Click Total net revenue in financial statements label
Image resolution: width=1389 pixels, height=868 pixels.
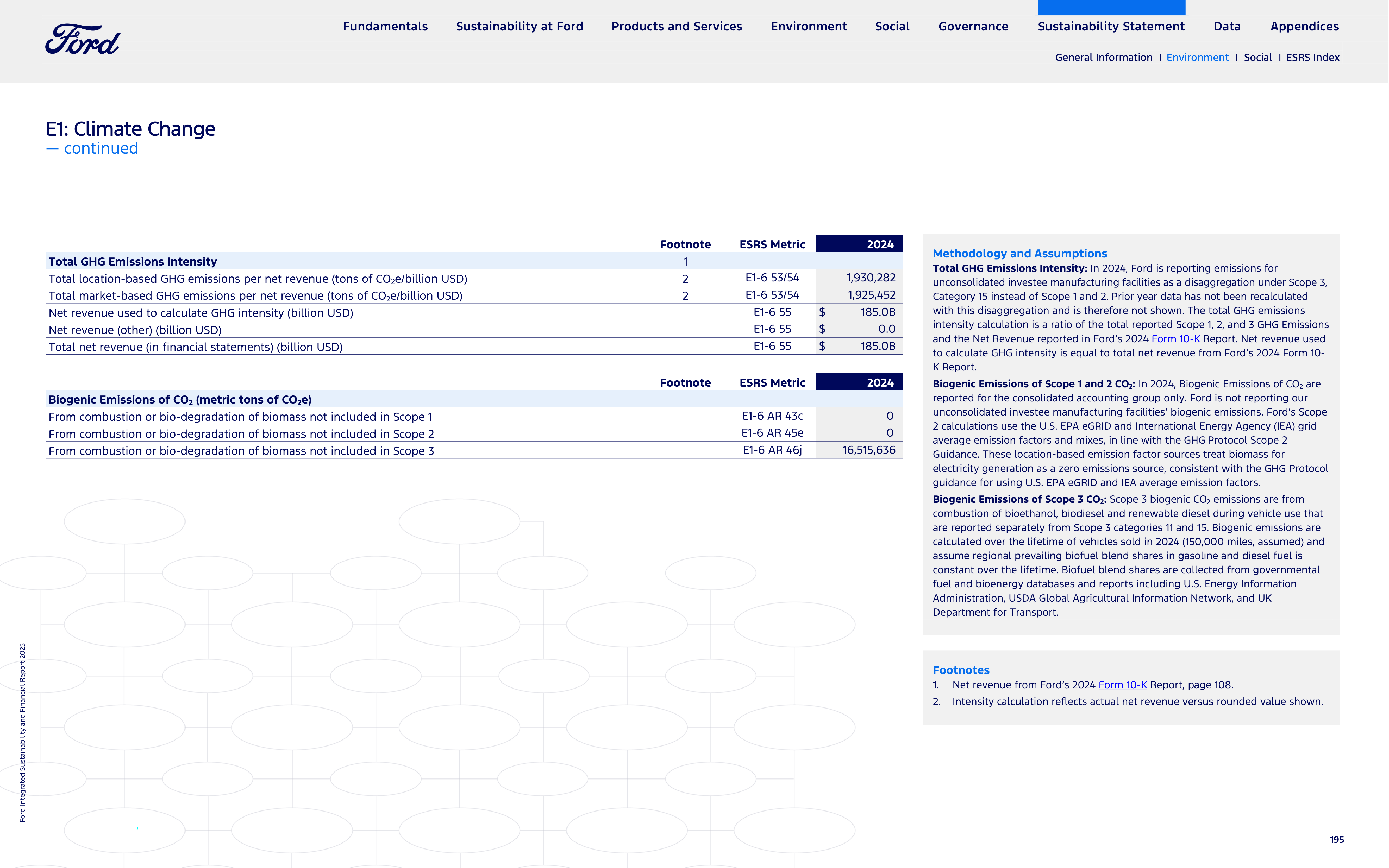point(196,347)
